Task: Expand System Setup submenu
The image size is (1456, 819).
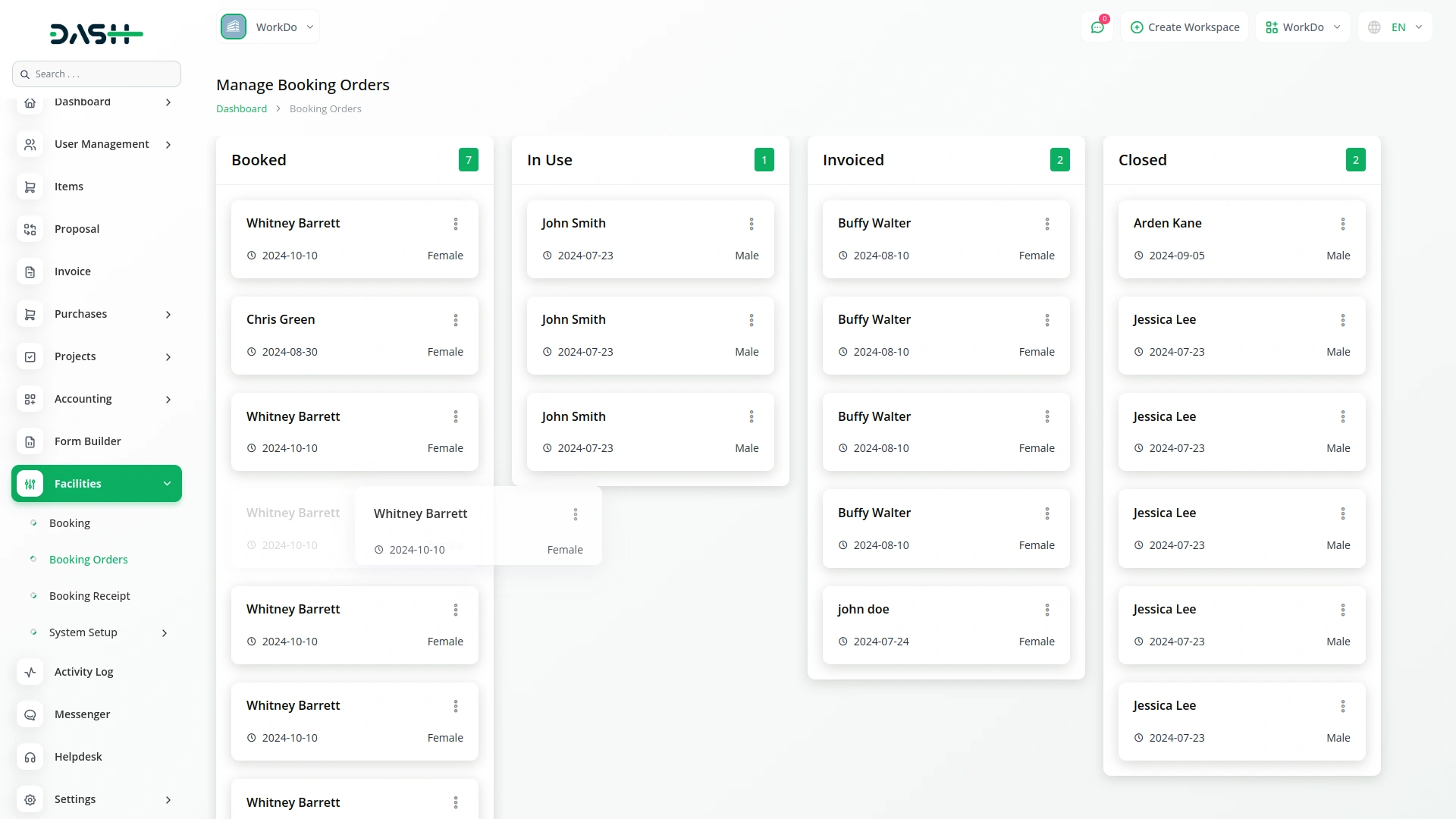Action: [165, 632]
